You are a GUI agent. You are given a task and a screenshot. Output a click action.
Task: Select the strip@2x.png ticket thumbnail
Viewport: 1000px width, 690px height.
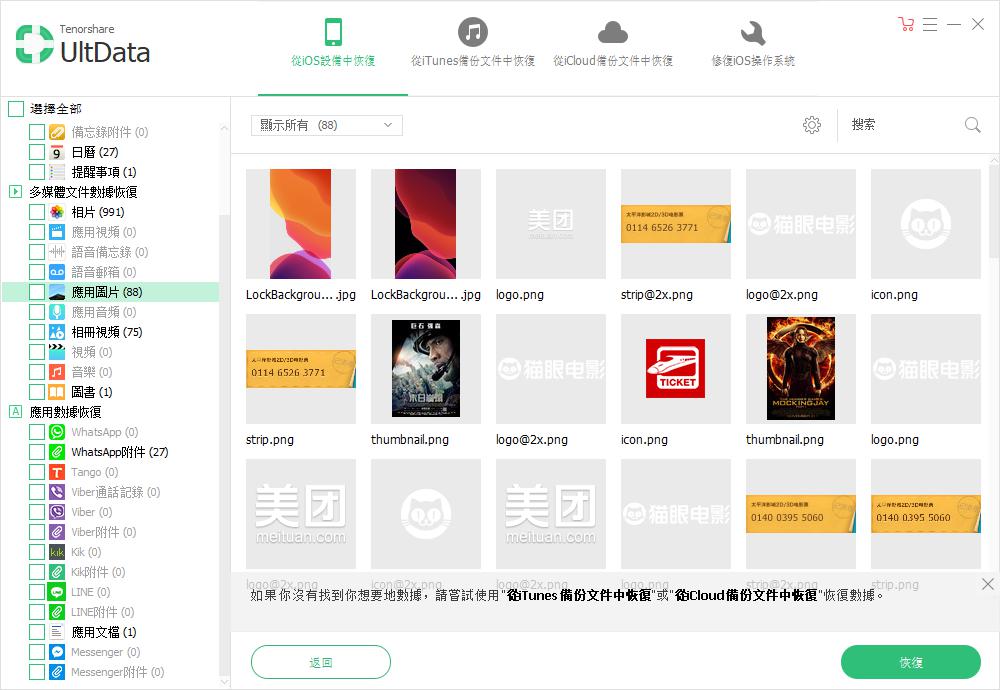[x=675, y=224]
